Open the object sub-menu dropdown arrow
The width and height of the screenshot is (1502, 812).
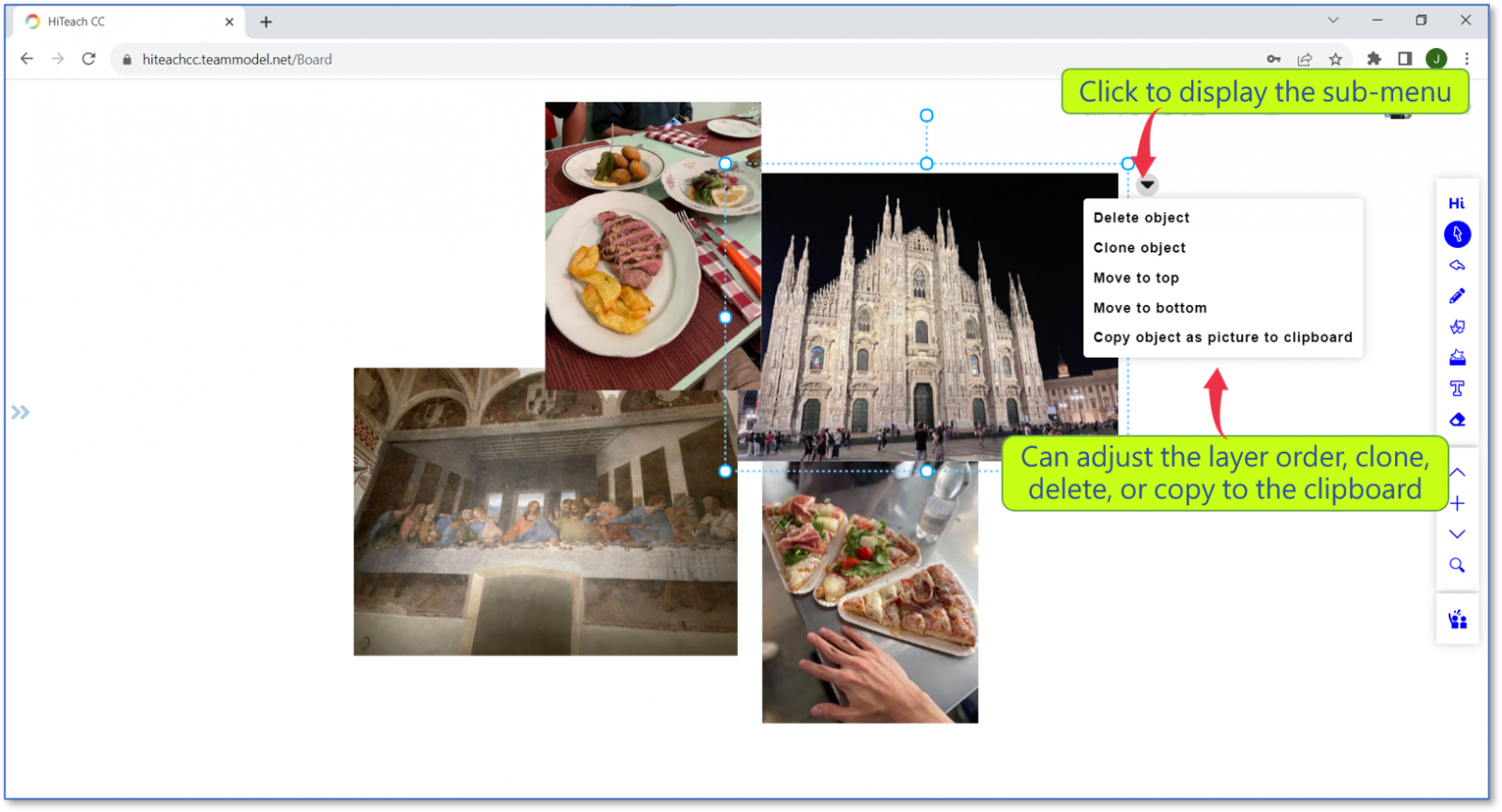[1147, 185]
